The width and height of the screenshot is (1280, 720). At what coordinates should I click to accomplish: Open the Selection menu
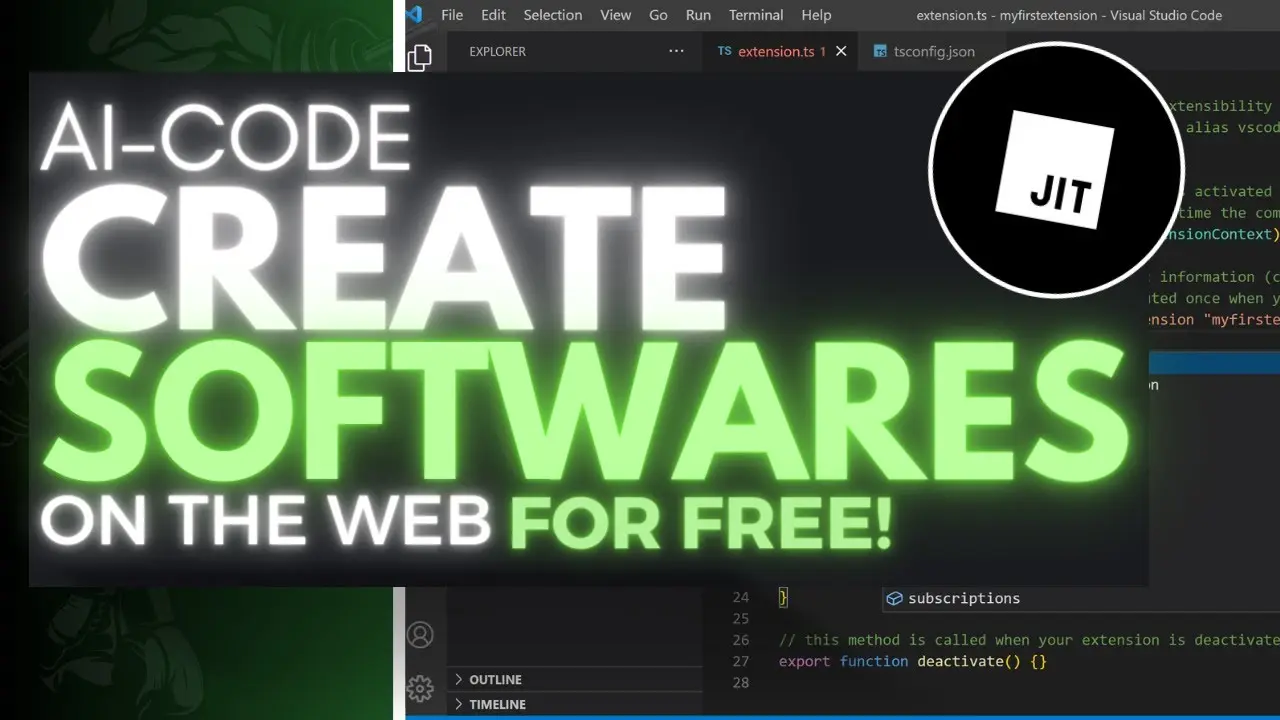(x=553, y=15)
